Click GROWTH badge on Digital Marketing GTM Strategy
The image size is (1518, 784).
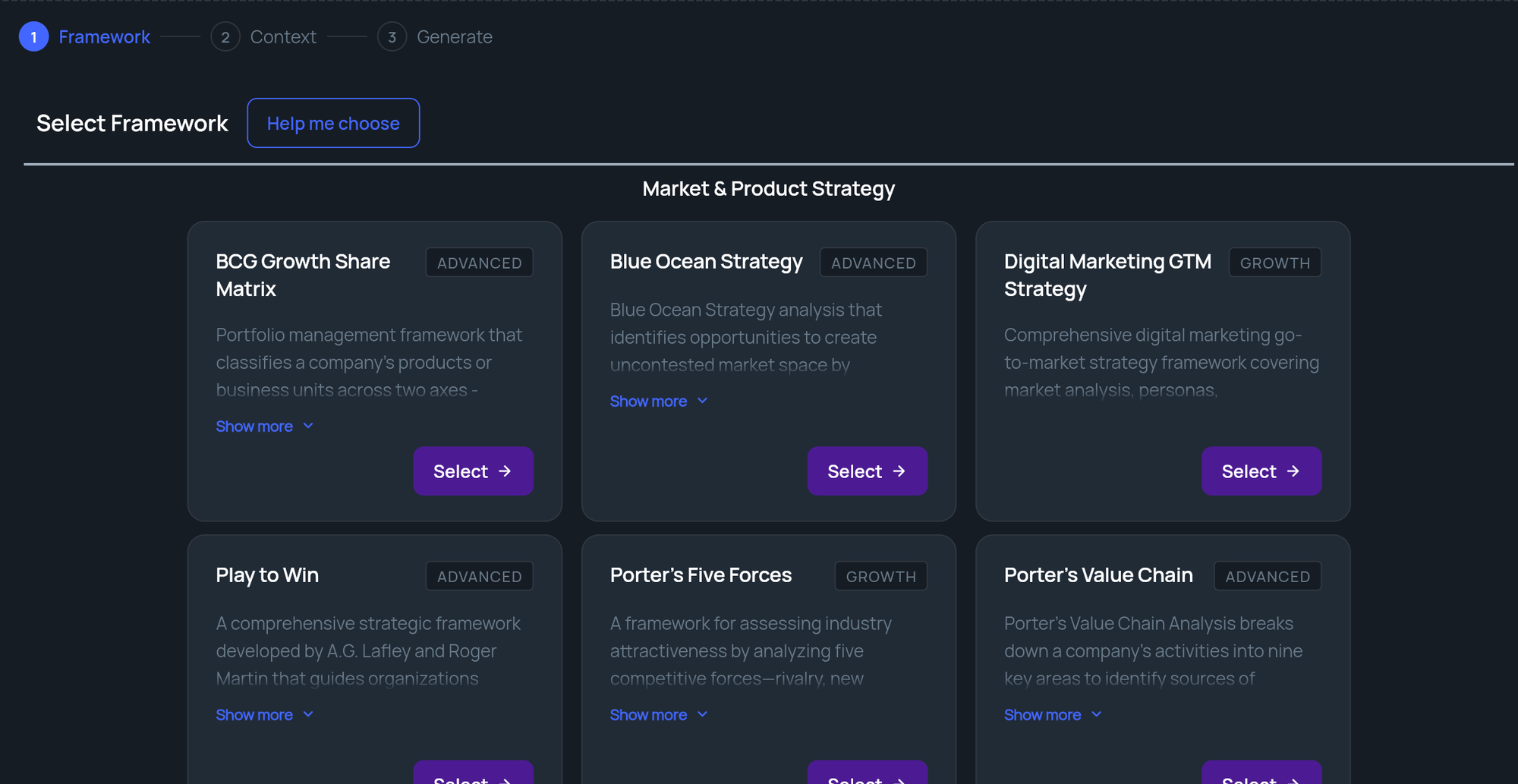(1274, 263)
